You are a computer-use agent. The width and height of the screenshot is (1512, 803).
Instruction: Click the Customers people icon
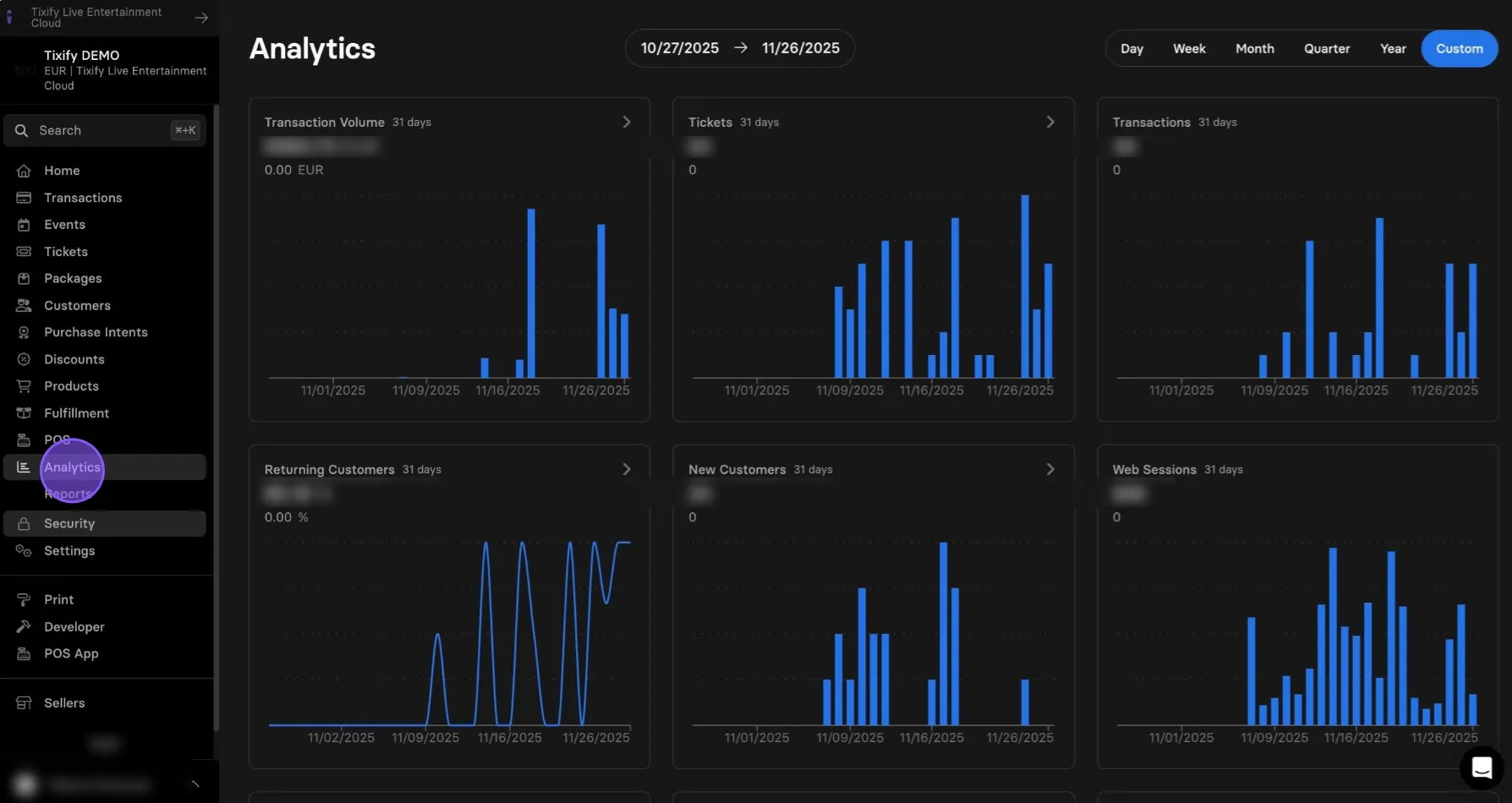pos(24,305)
